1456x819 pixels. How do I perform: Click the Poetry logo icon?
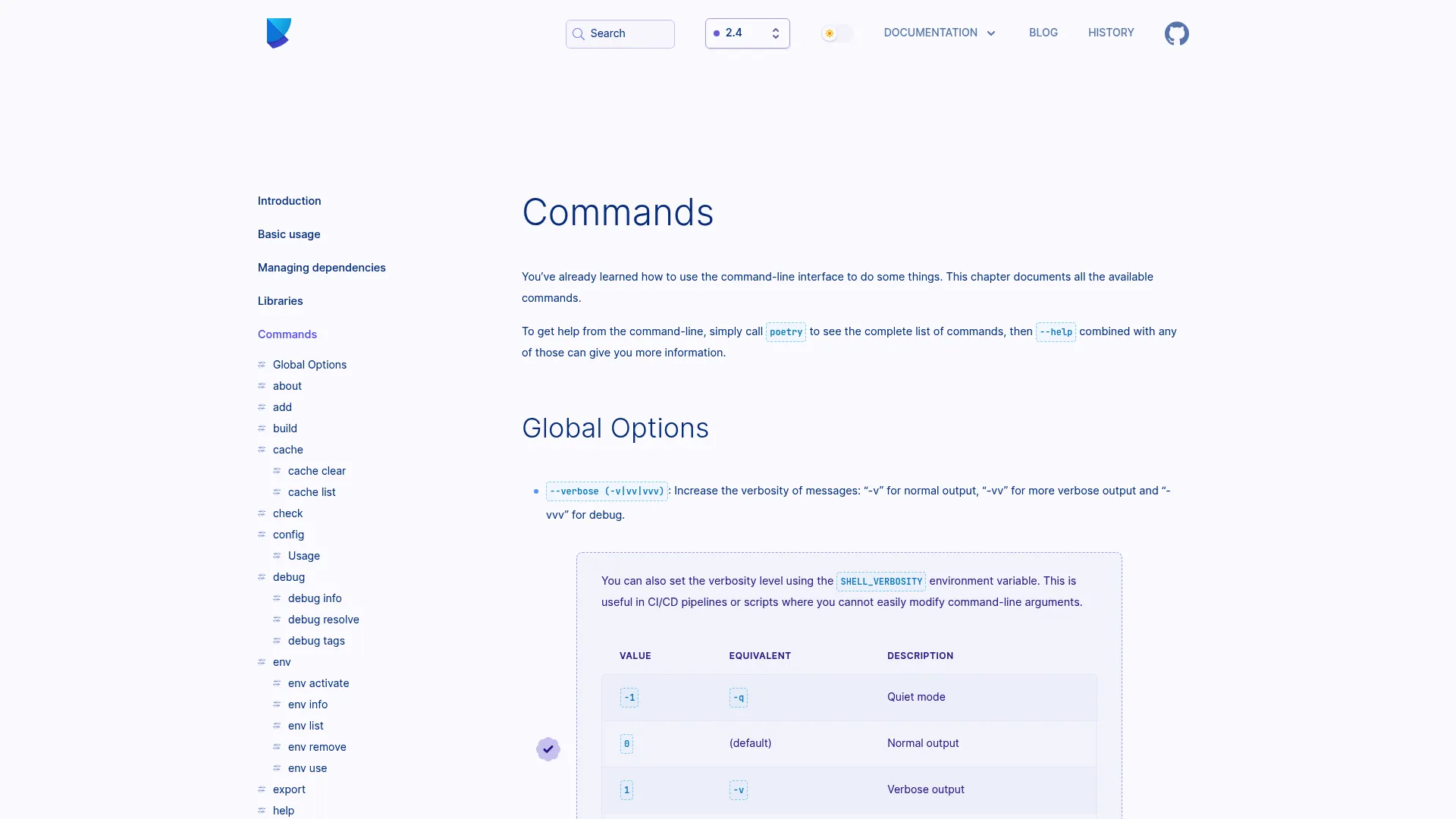(279, 33)
